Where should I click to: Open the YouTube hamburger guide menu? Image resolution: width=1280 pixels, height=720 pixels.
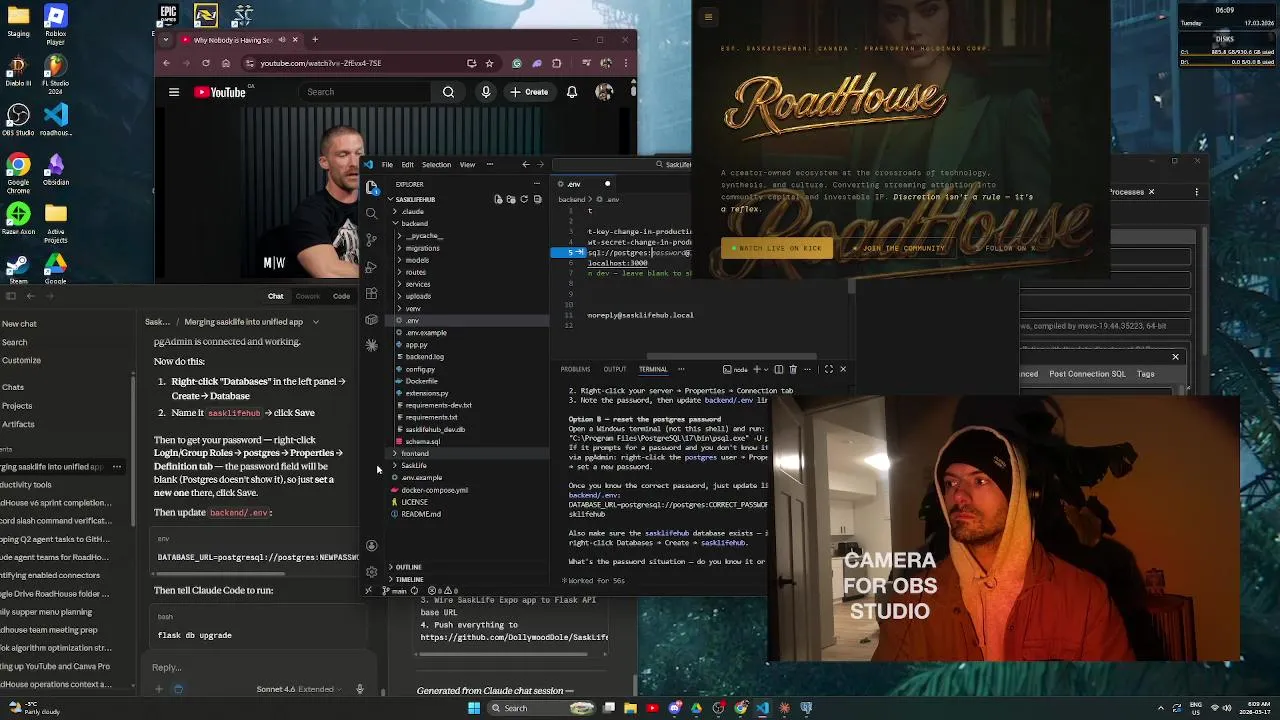(x=174, y=92)
